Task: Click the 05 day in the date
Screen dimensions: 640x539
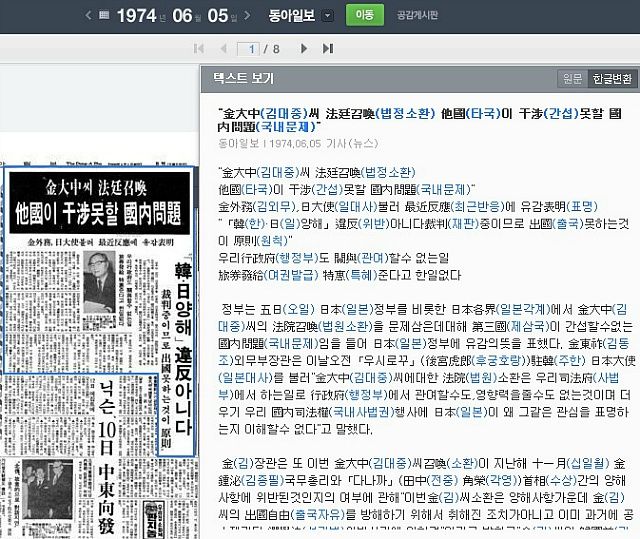Action: [218, 16]
